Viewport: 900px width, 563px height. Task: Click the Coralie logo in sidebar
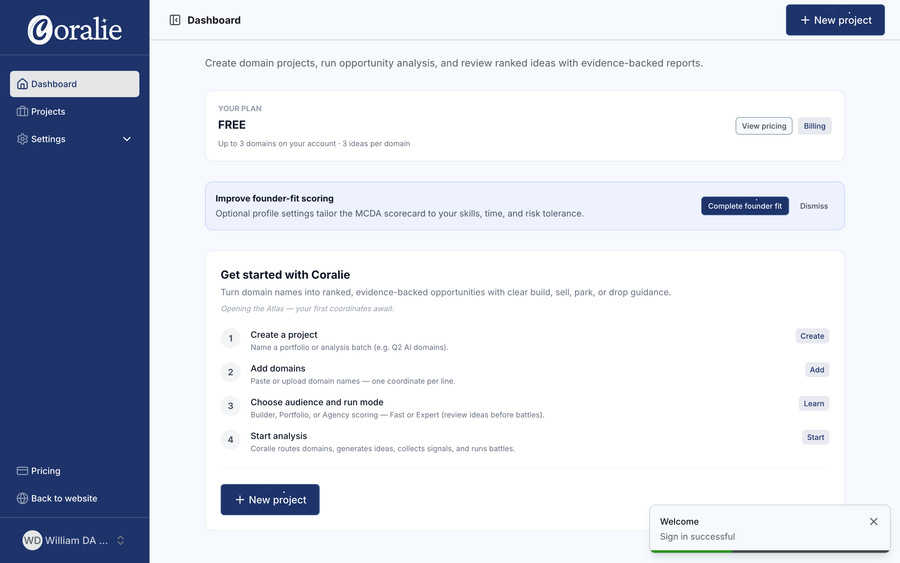click(75, 29)
